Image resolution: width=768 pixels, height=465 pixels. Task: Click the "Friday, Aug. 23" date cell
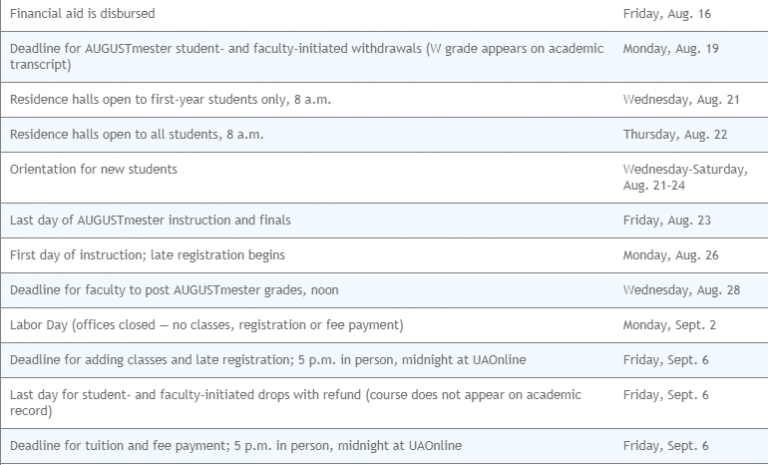(x=667, y=220)
